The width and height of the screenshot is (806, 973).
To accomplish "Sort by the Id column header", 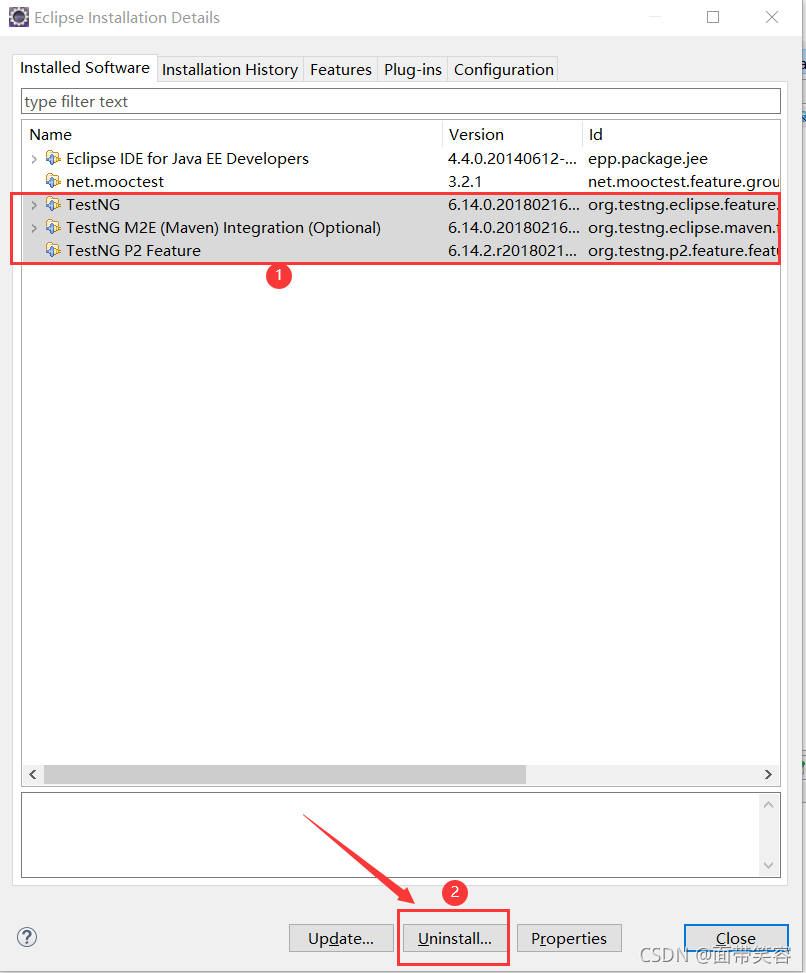I will pyautogui.click(x=681, y=135).
